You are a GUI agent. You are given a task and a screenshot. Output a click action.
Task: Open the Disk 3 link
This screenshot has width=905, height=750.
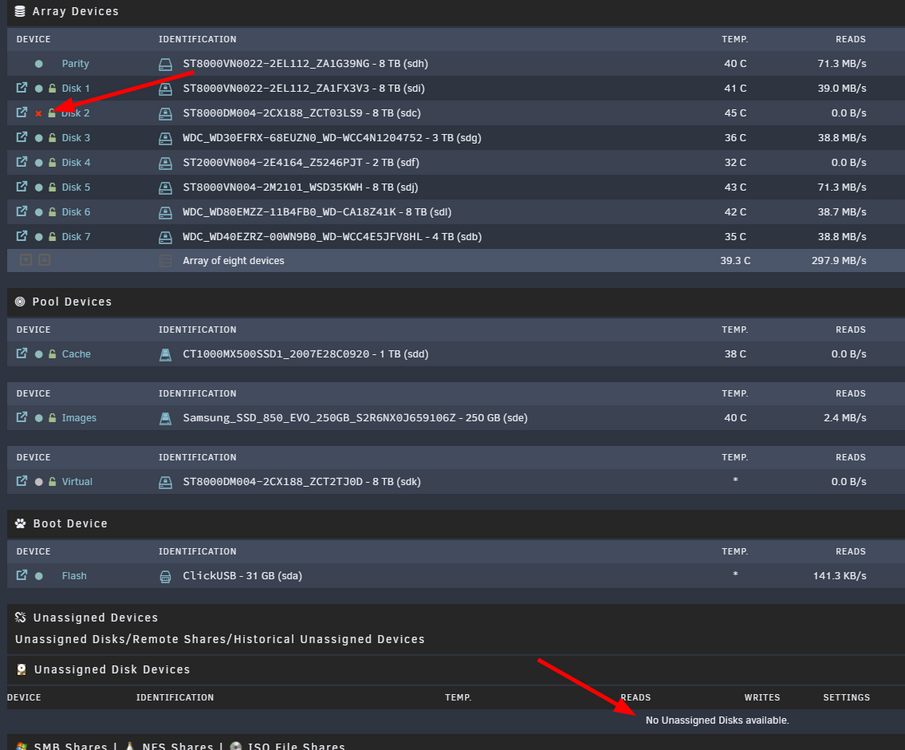76,138
